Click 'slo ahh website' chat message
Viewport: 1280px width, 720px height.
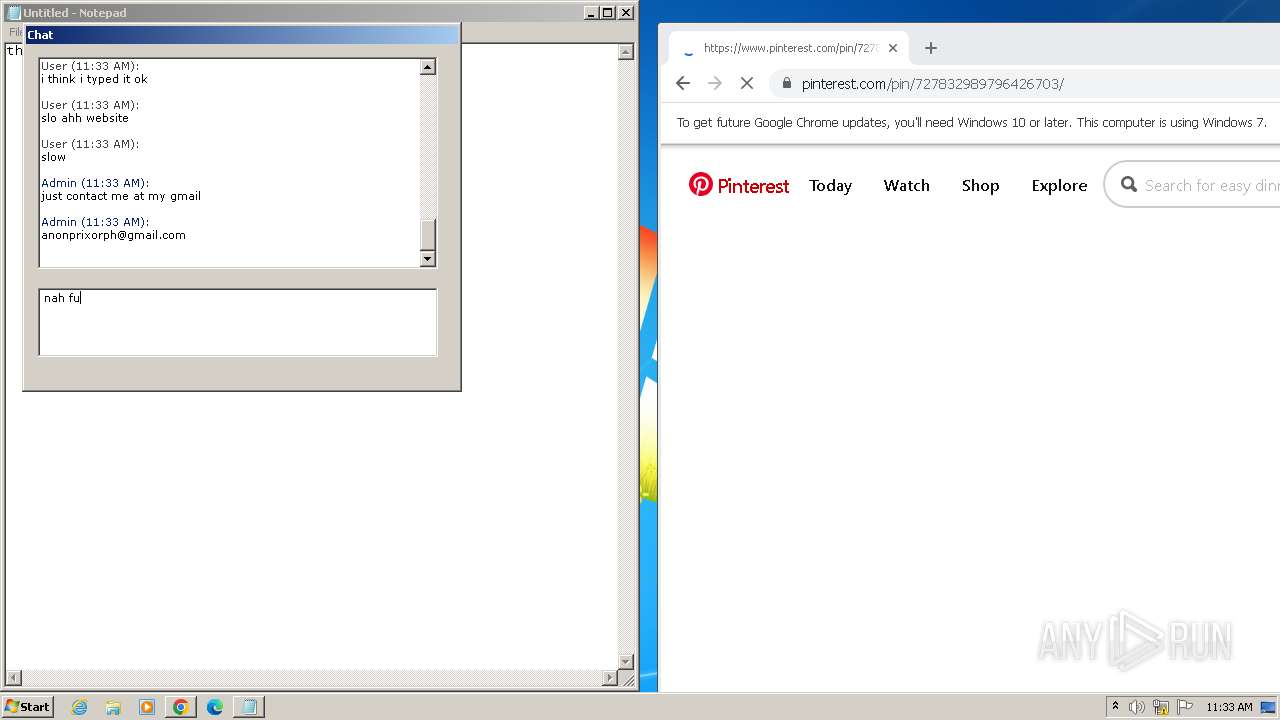point(85,118)
